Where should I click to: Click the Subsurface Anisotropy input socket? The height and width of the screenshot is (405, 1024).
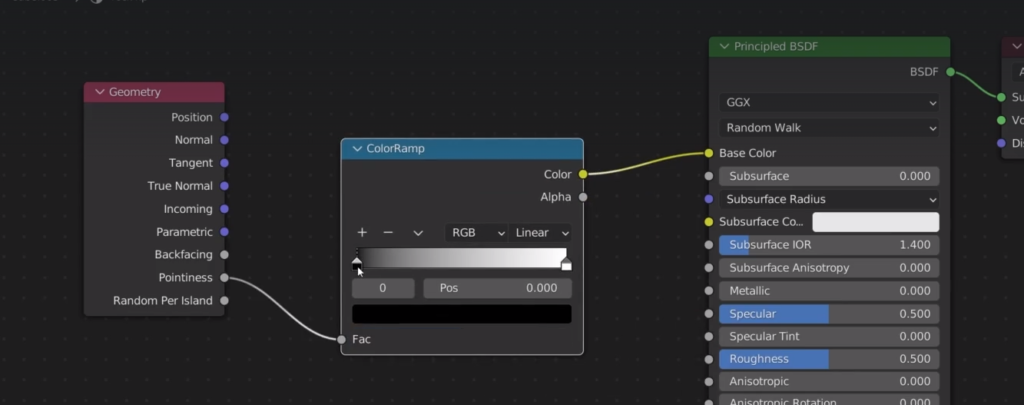coord(709,268)
